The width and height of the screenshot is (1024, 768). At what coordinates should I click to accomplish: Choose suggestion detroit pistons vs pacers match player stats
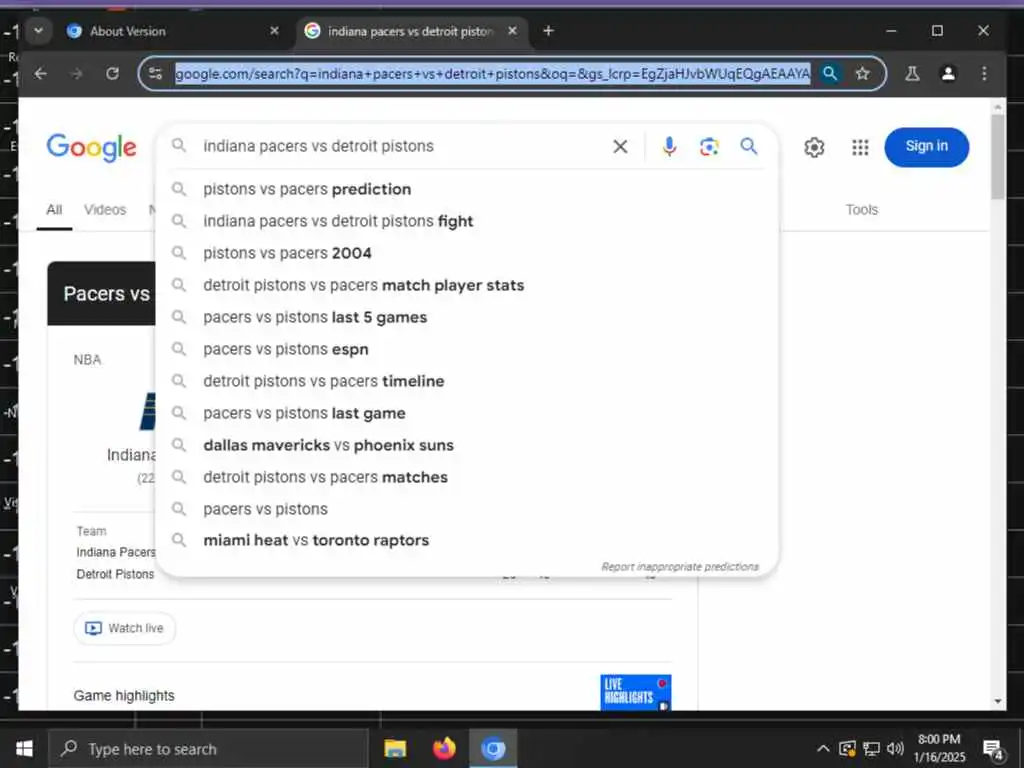[x=467, y=285]
